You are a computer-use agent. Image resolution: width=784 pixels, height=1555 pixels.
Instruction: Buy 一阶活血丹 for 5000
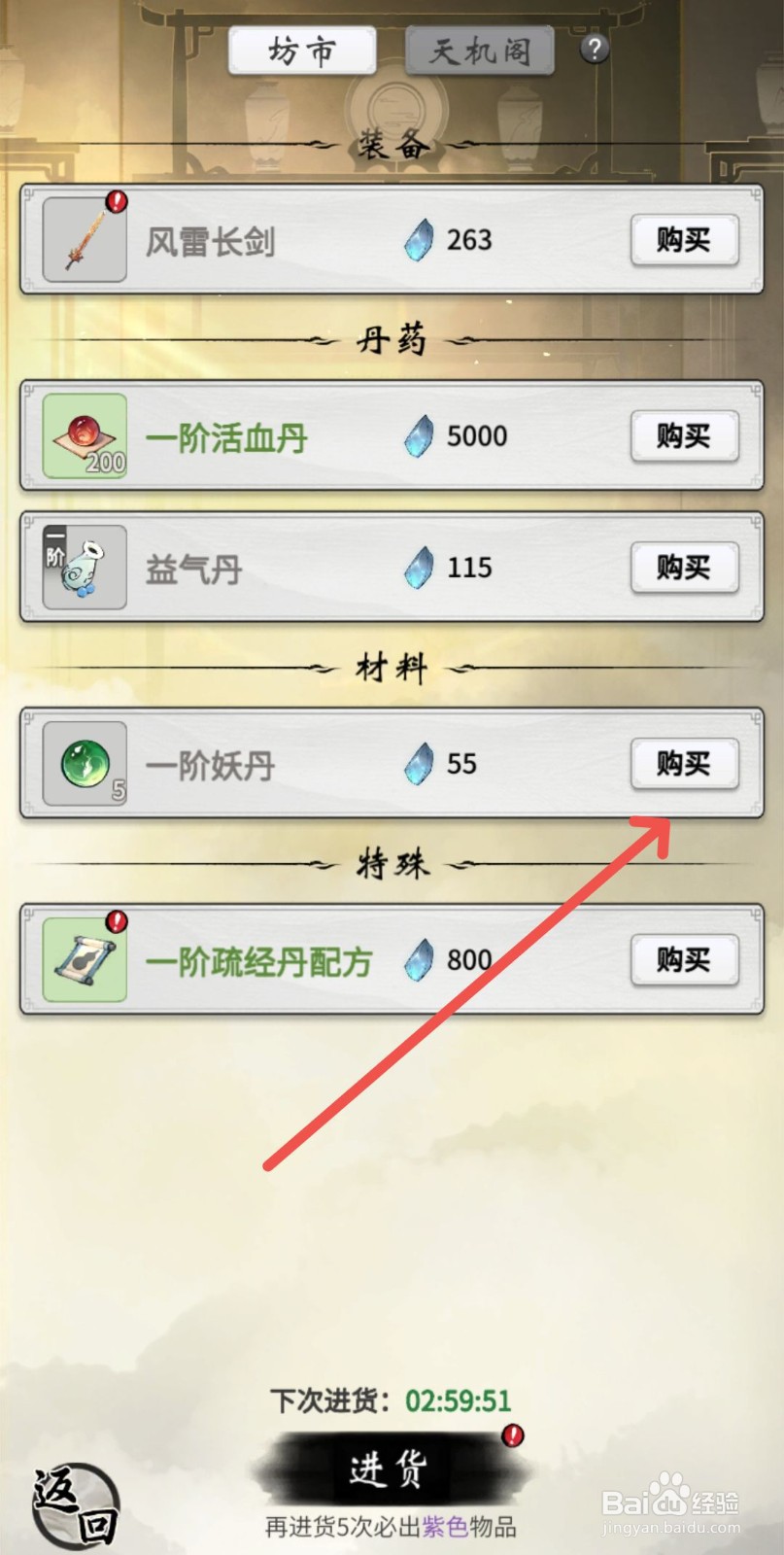(684, 435)
